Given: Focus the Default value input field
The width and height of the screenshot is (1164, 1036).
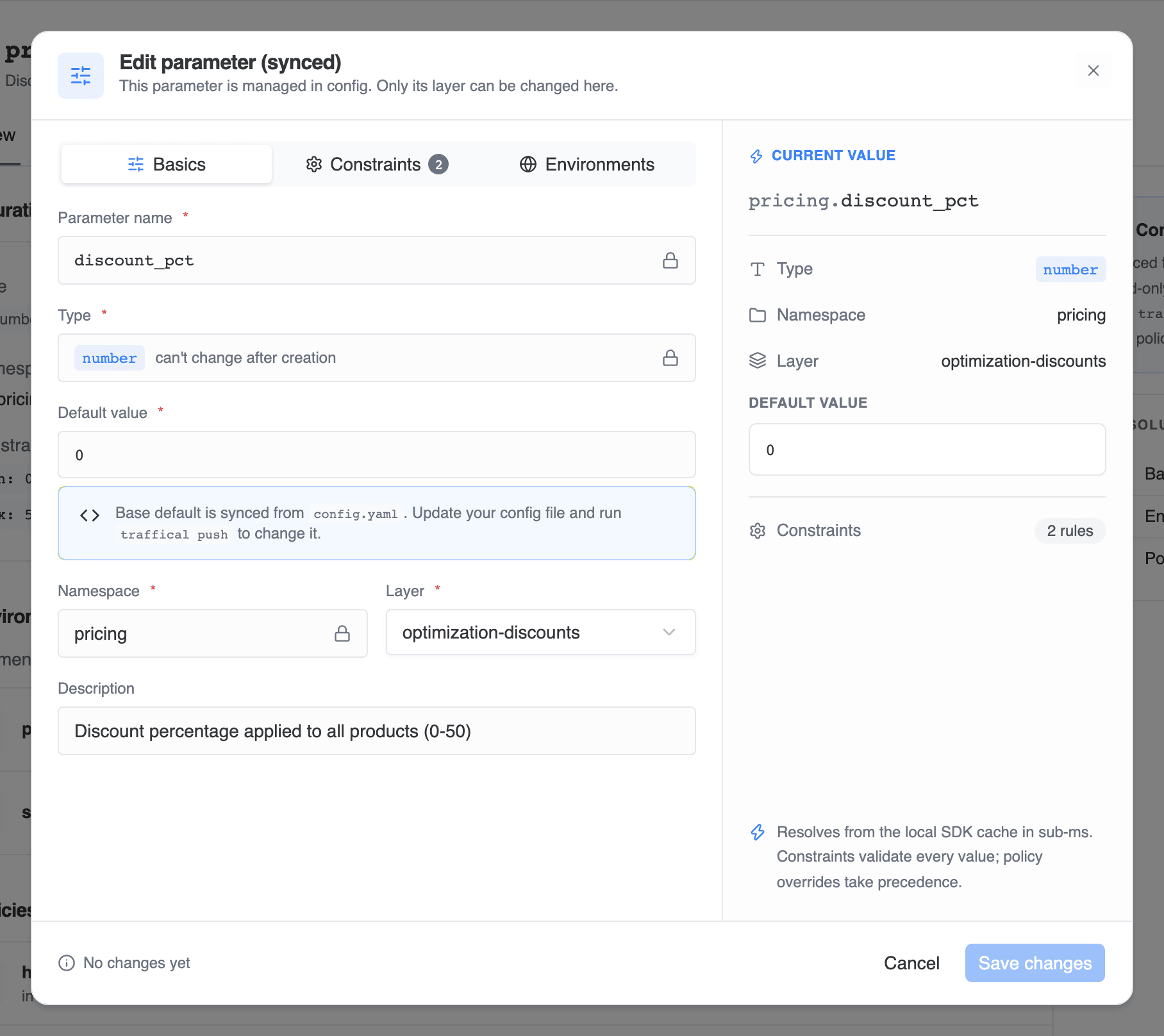Looking at the screenshot, I should point(377,455).
